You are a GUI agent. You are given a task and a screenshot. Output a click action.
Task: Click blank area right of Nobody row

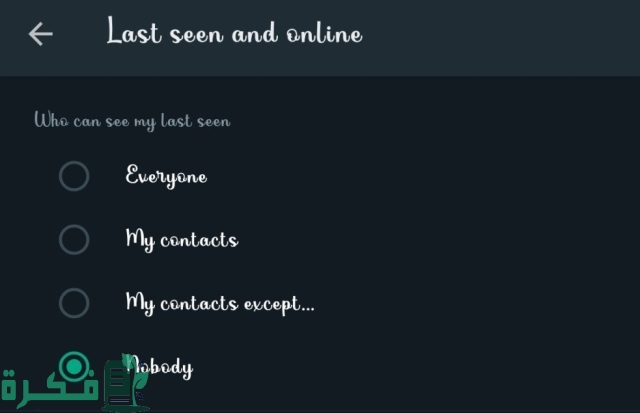point(416,366)
